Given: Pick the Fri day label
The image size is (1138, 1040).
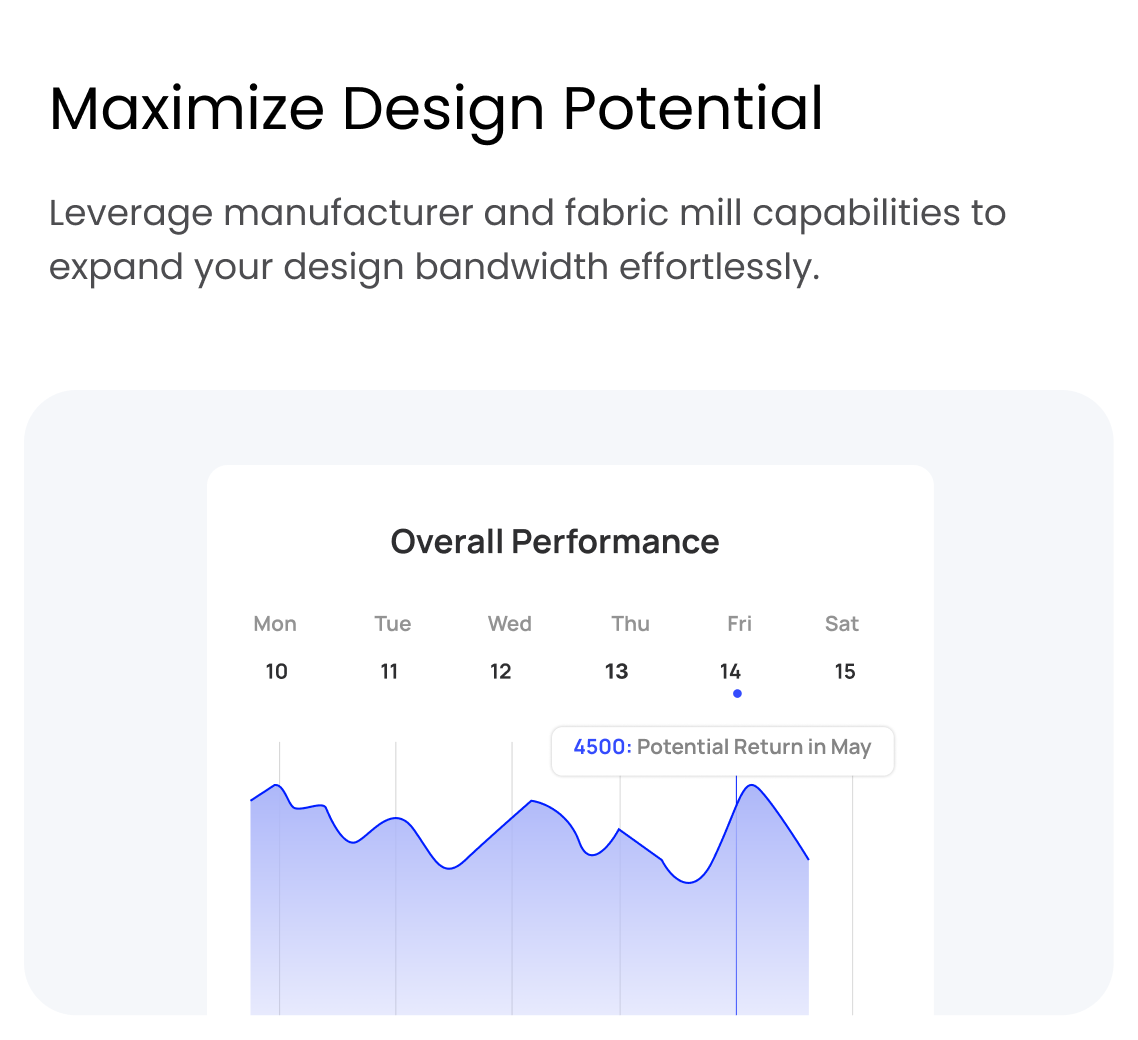Looking at the screenshot, I should tap(739, 624).
